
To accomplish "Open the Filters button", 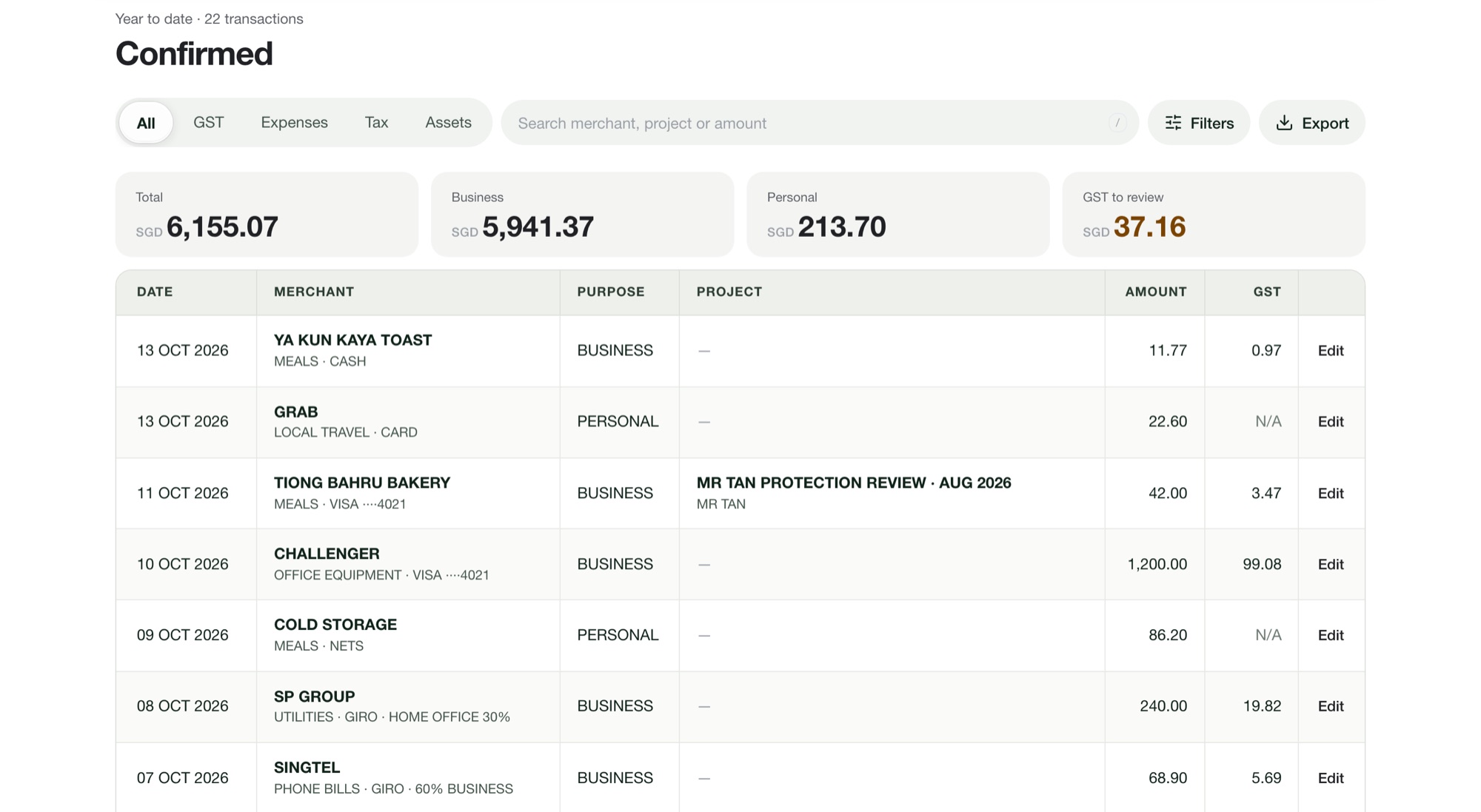I will (1199, 123).
